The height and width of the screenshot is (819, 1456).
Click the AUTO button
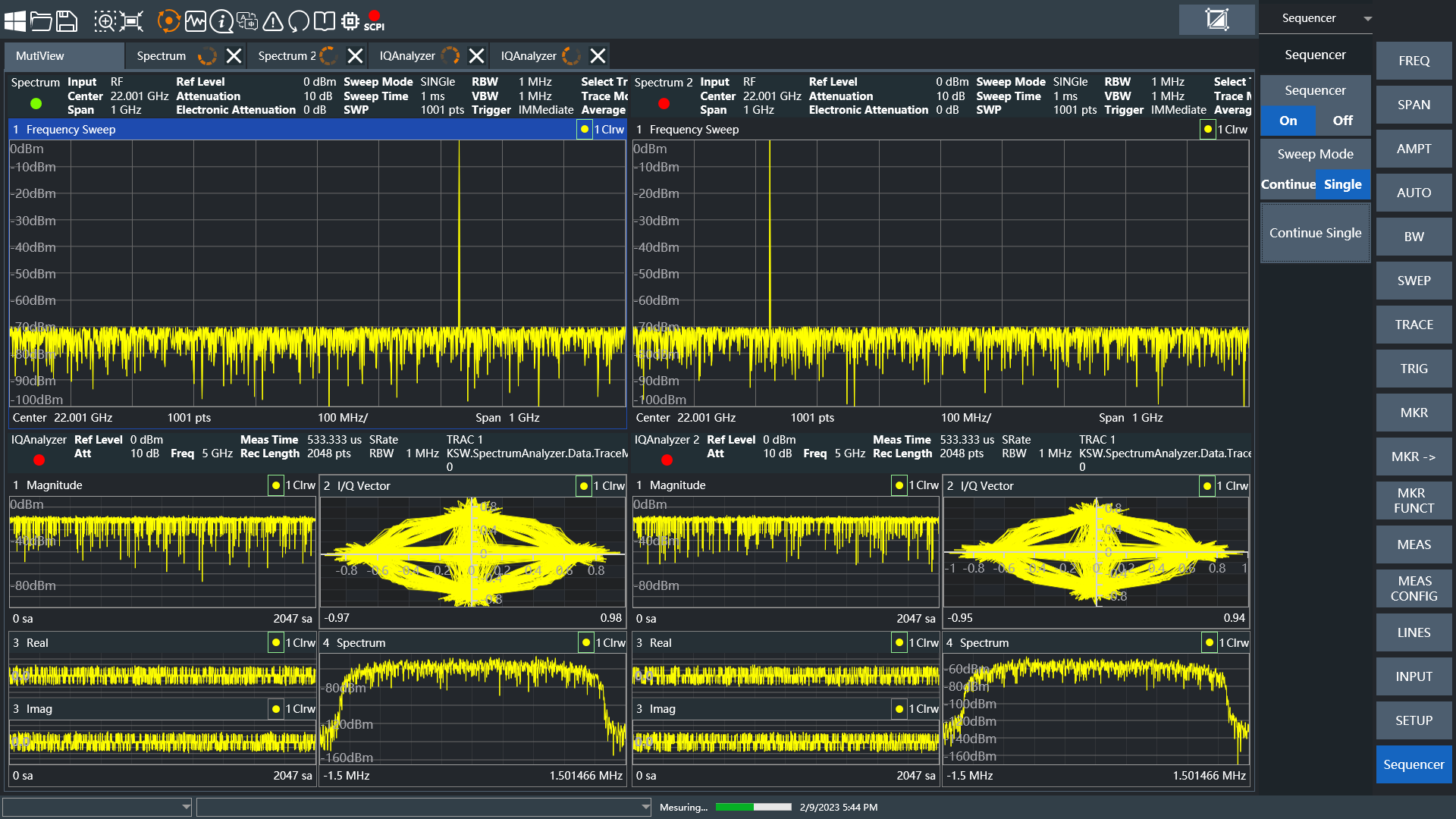(1414, 193)
